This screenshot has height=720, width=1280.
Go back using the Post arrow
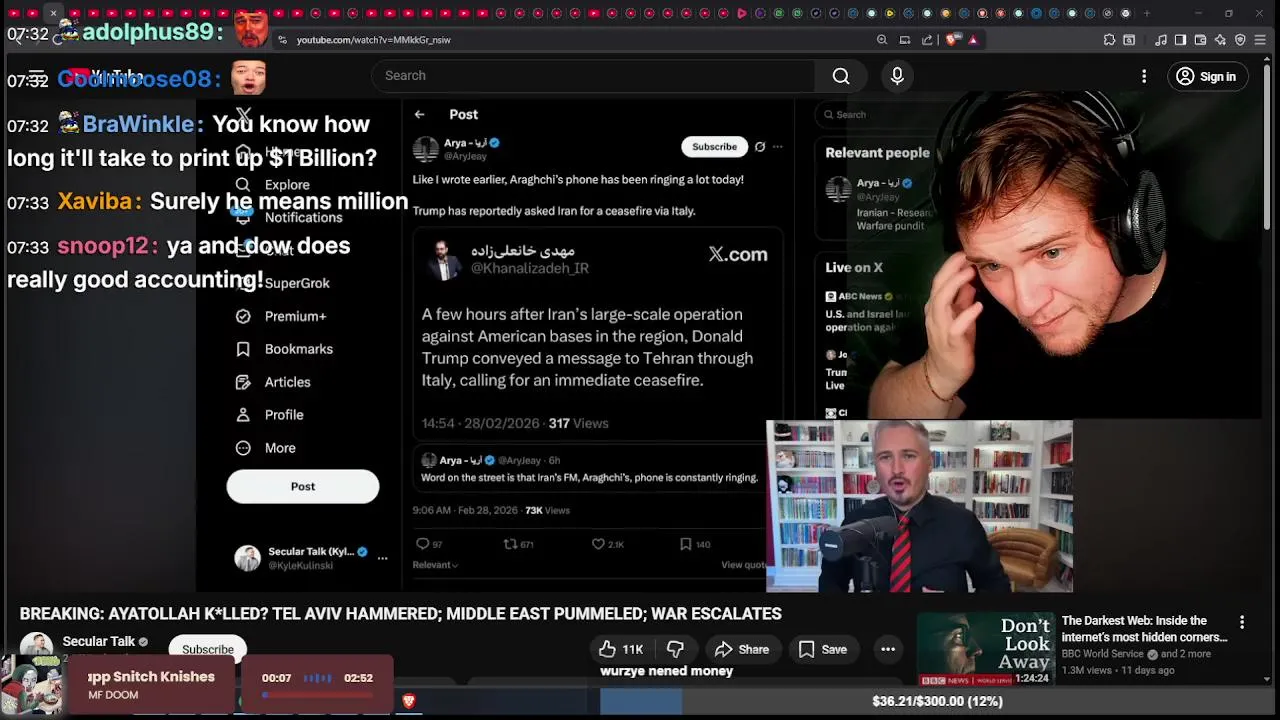click(x=420, y=114)
